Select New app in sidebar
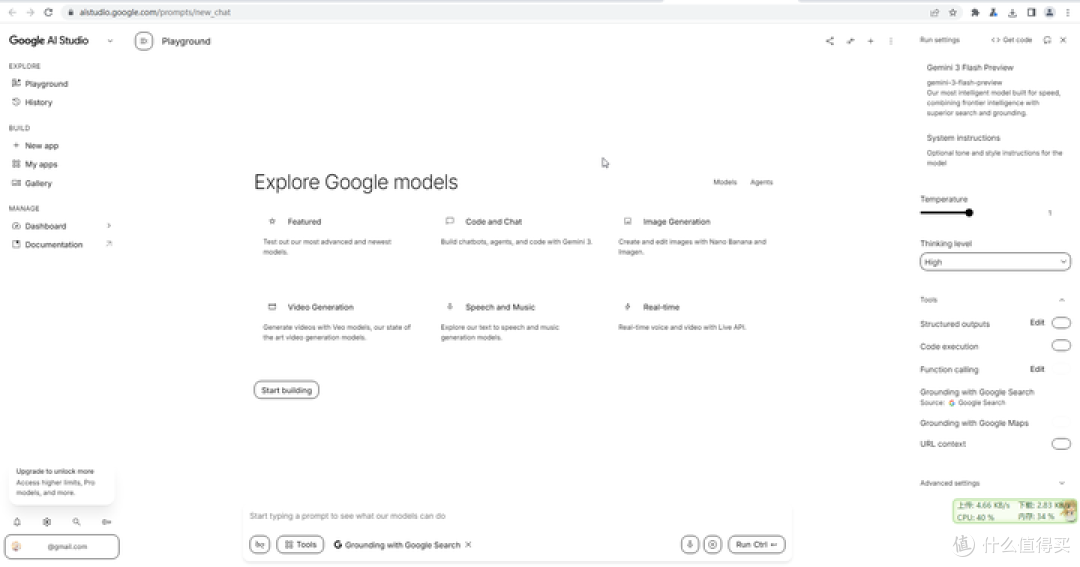Image resolution: width=1080 pixels, height=567 pixels. [41, 145]
